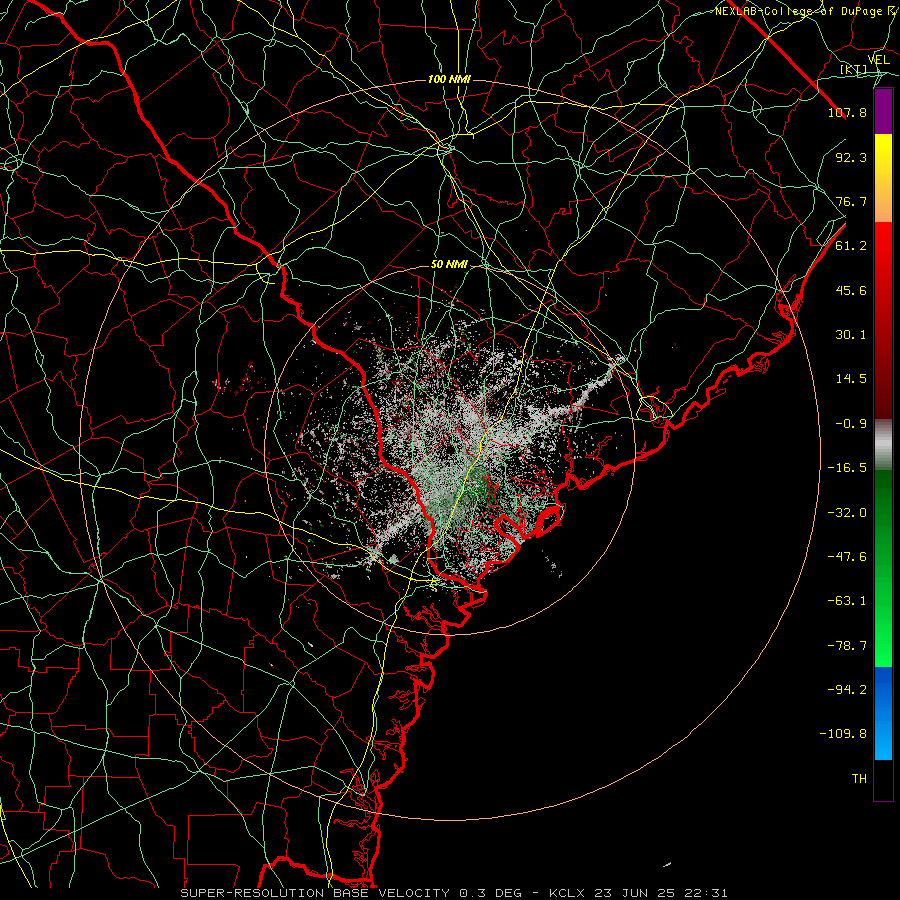The image size is (900, 900).
Task: Click the TH legend label
Action: click(x=859, y=779)
